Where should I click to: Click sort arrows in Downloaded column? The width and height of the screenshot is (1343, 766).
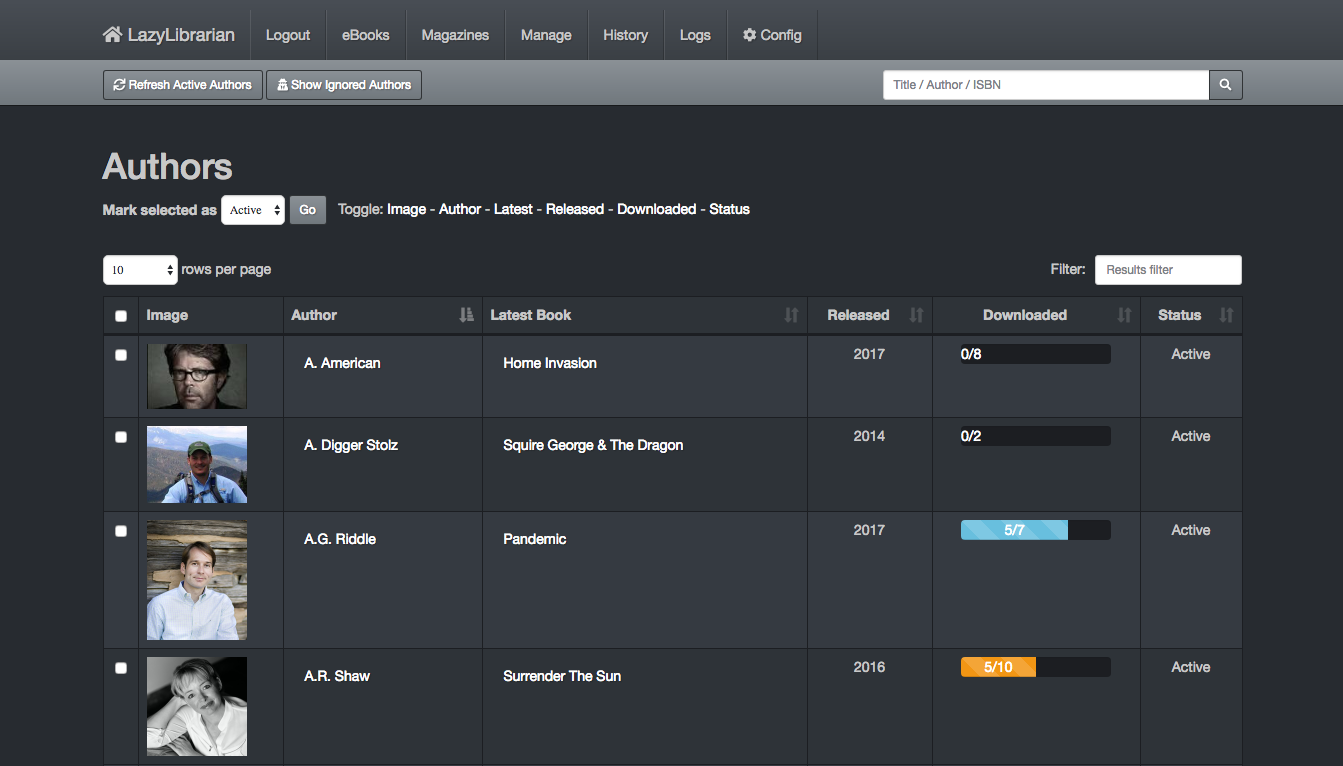[1124, 315]
